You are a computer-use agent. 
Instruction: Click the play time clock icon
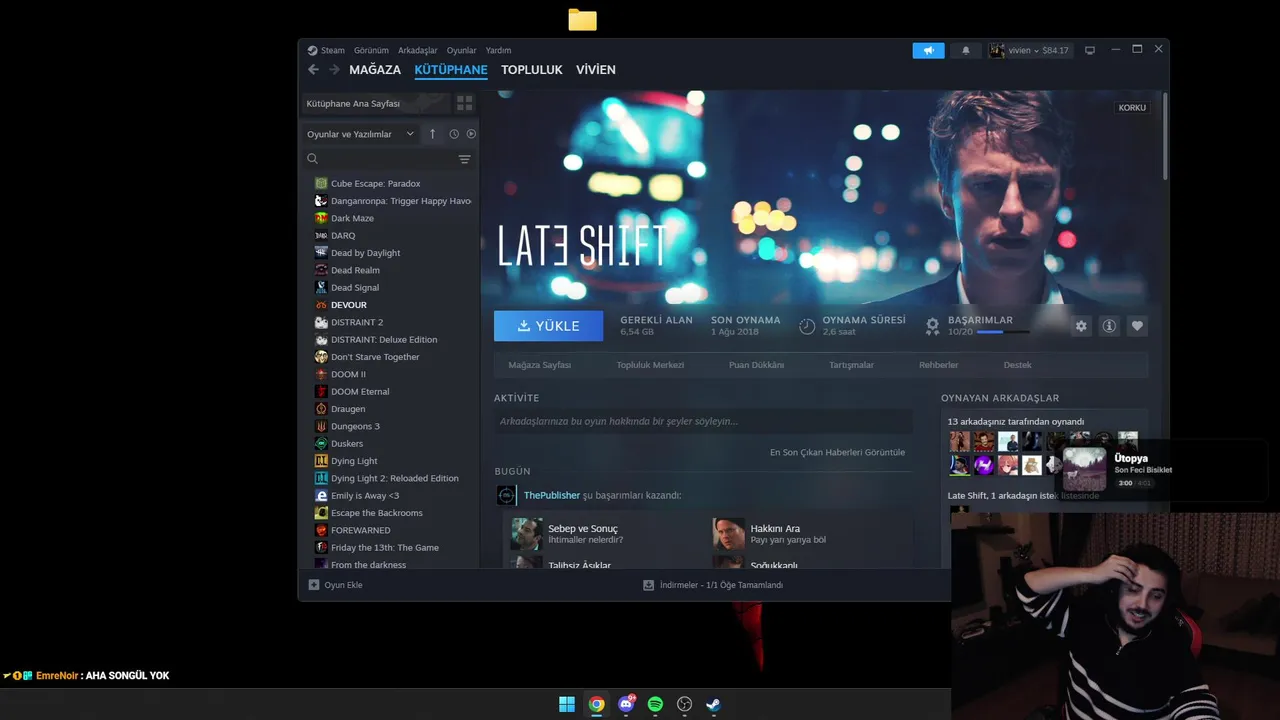click(807, 326)
